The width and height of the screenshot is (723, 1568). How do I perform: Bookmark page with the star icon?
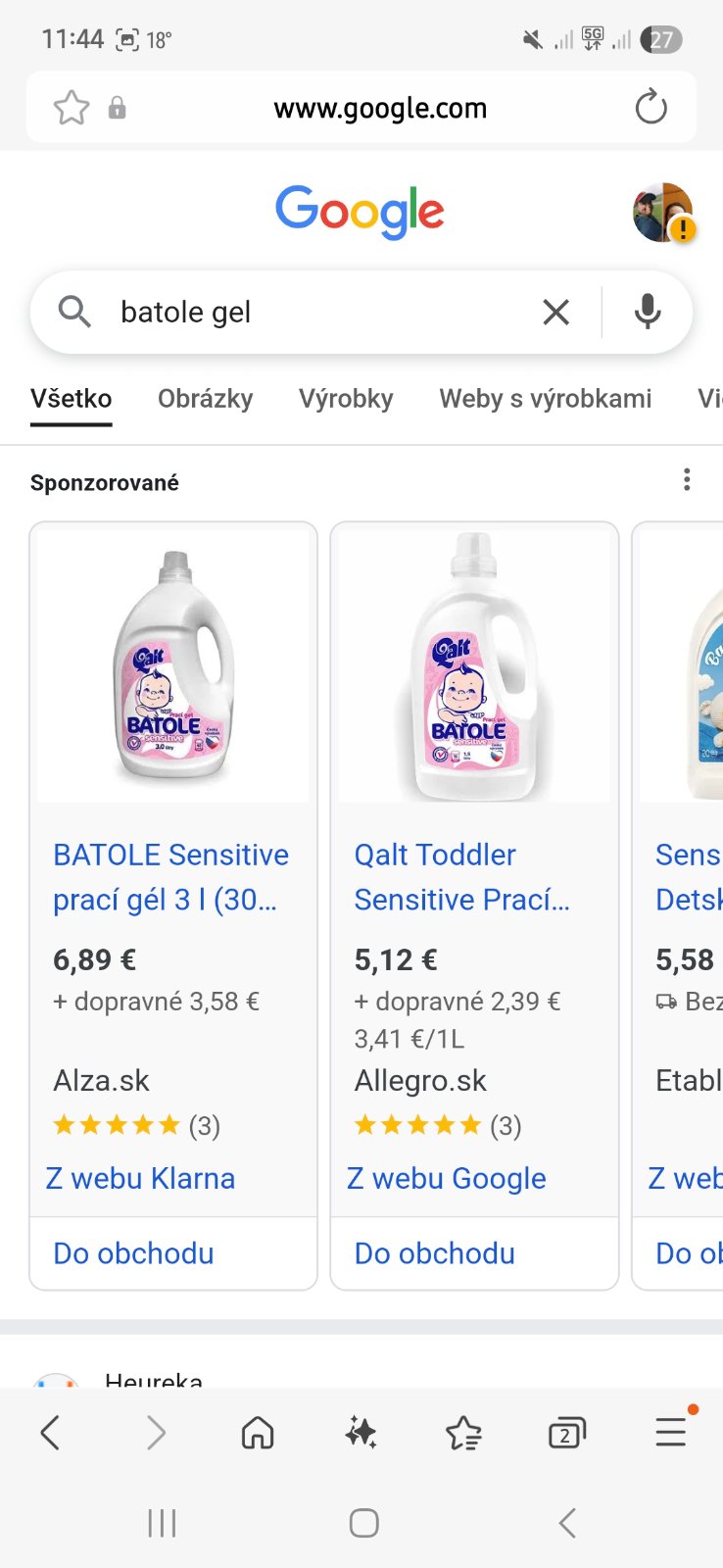tap(71, 108)
